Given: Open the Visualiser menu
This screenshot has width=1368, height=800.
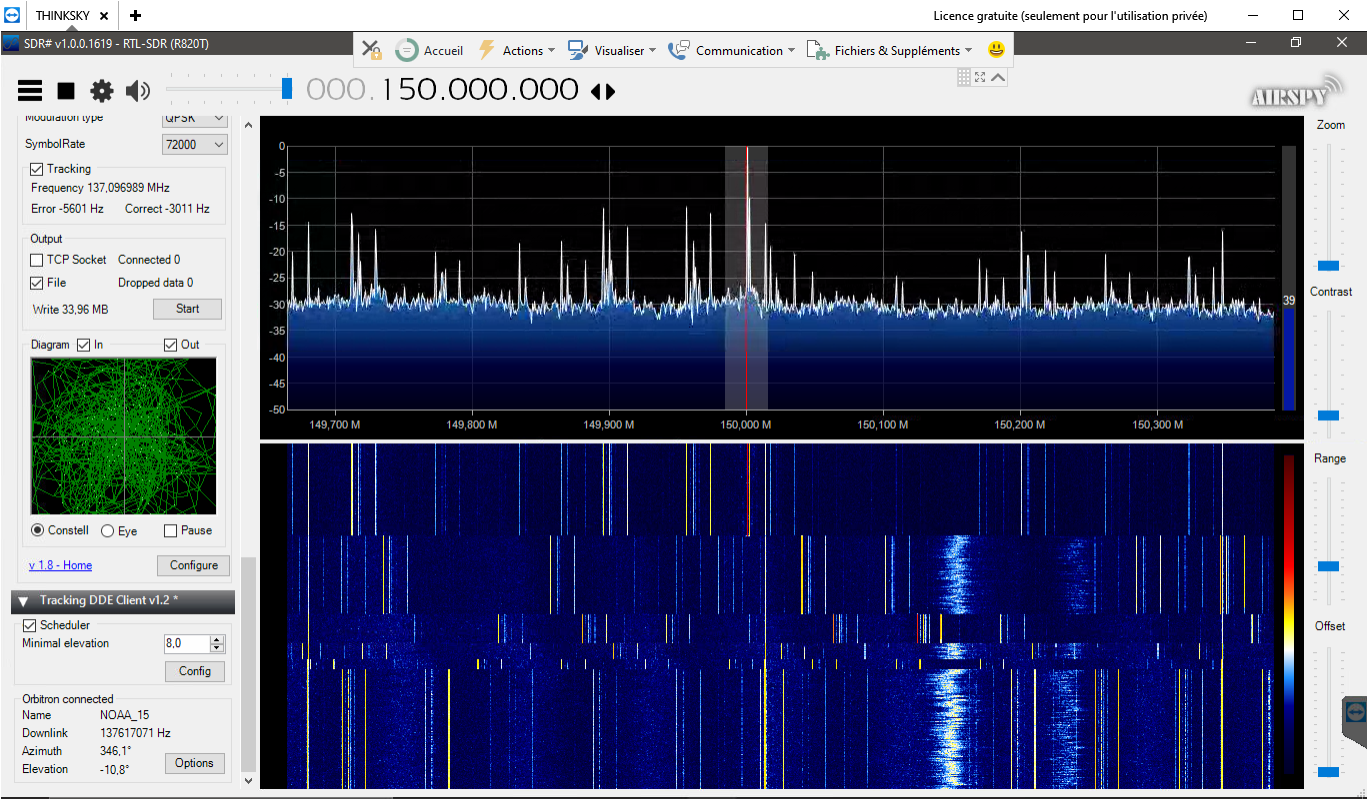Looking at the screenshot, I should click(611, 50).
